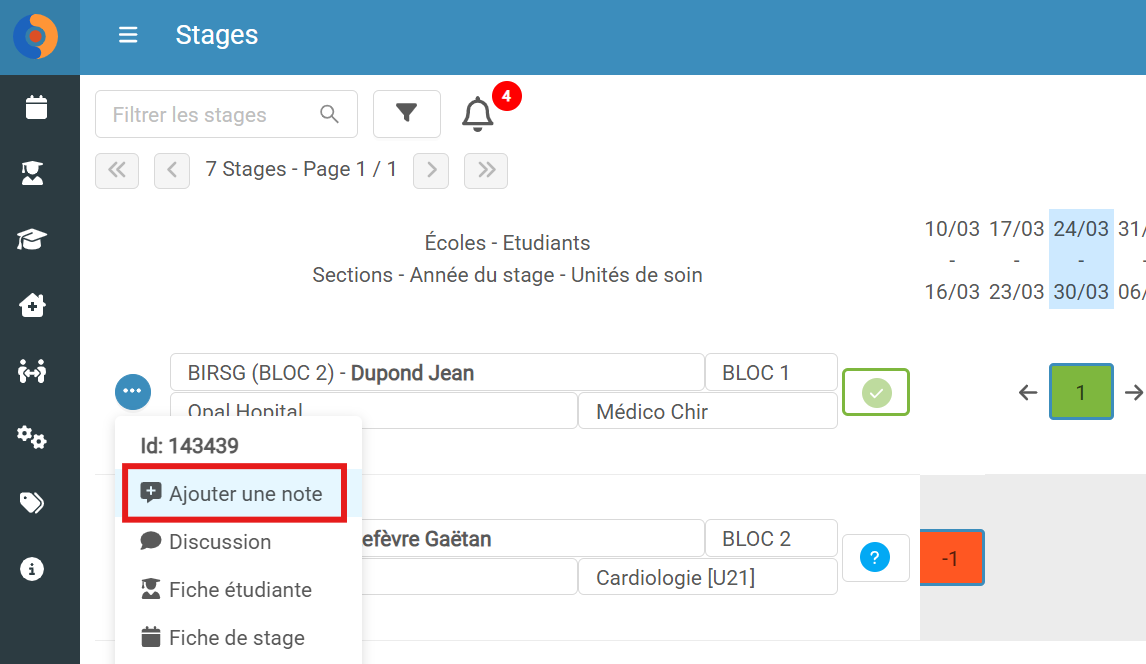This screenshot has width=1146, height=664.
Task: Toggle the hamburger menu beside Stages
Action: [x=128, y=35]
